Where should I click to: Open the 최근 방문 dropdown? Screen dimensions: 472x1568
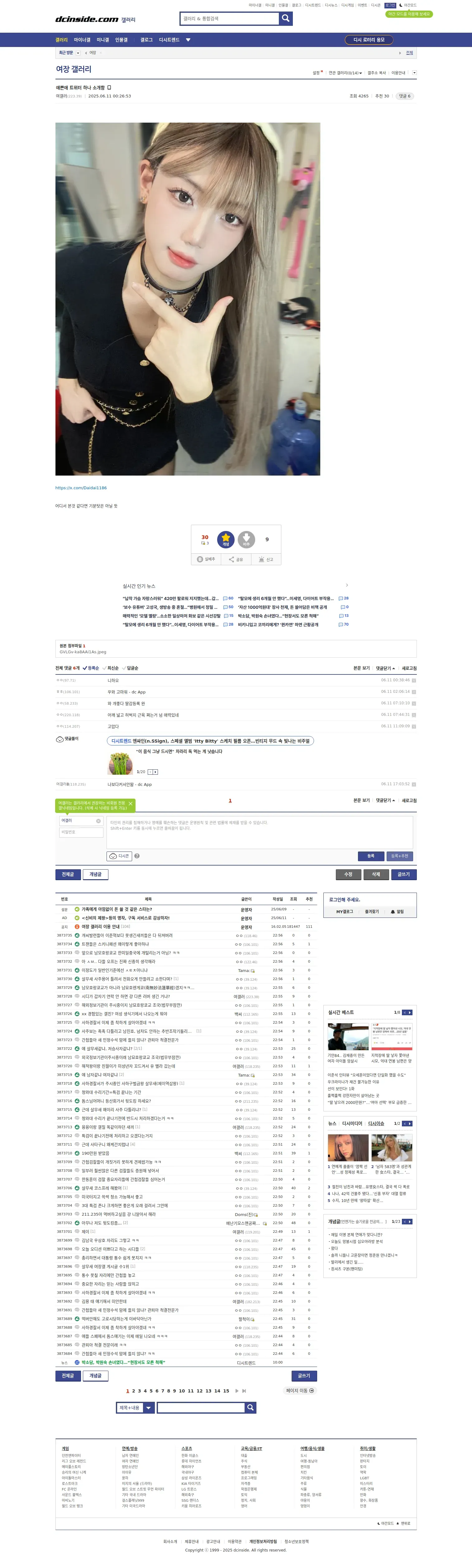[78, 53]
